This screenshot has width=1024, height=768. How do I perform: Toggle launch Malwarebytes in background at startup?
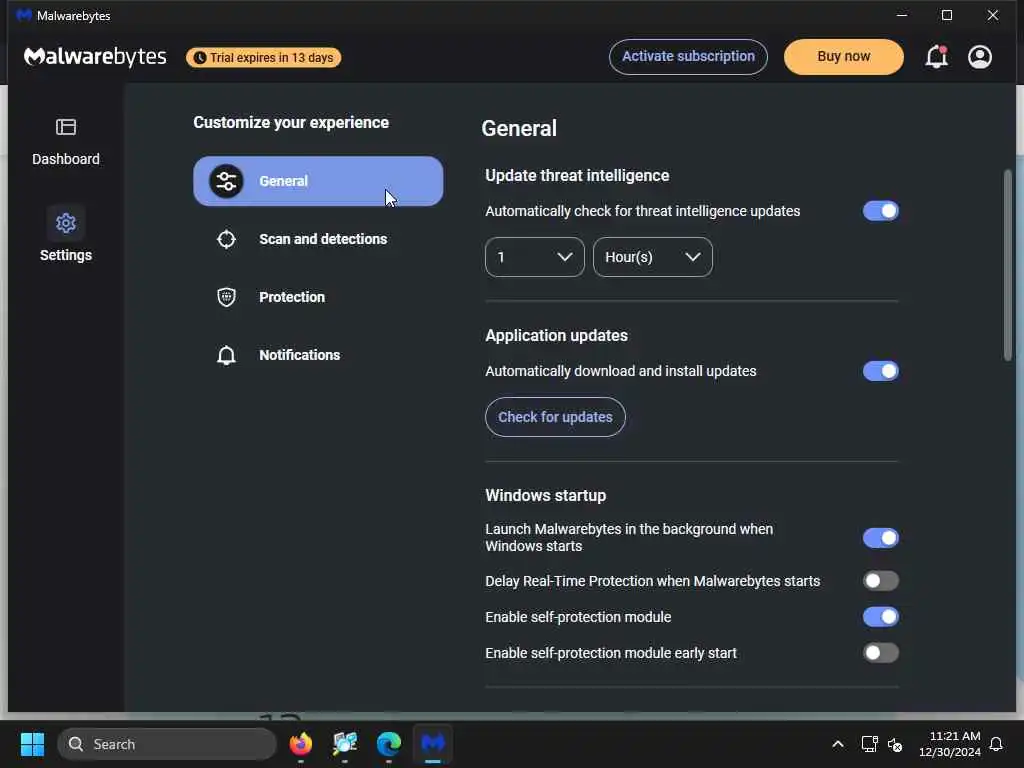point(880,537)
